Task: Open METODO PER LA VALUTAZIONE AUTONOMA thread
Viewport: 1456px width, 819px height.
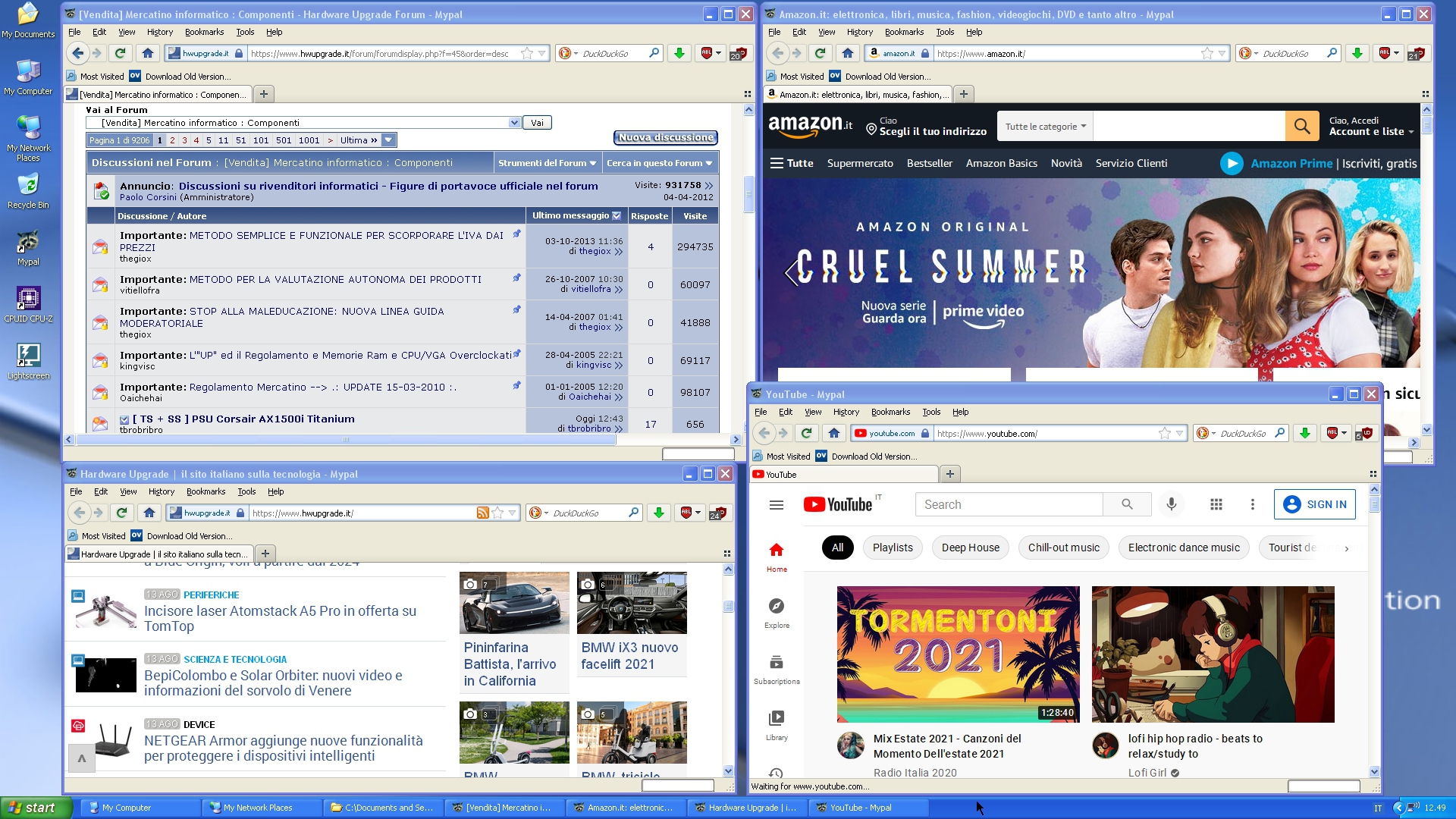Action: [335, 280]
